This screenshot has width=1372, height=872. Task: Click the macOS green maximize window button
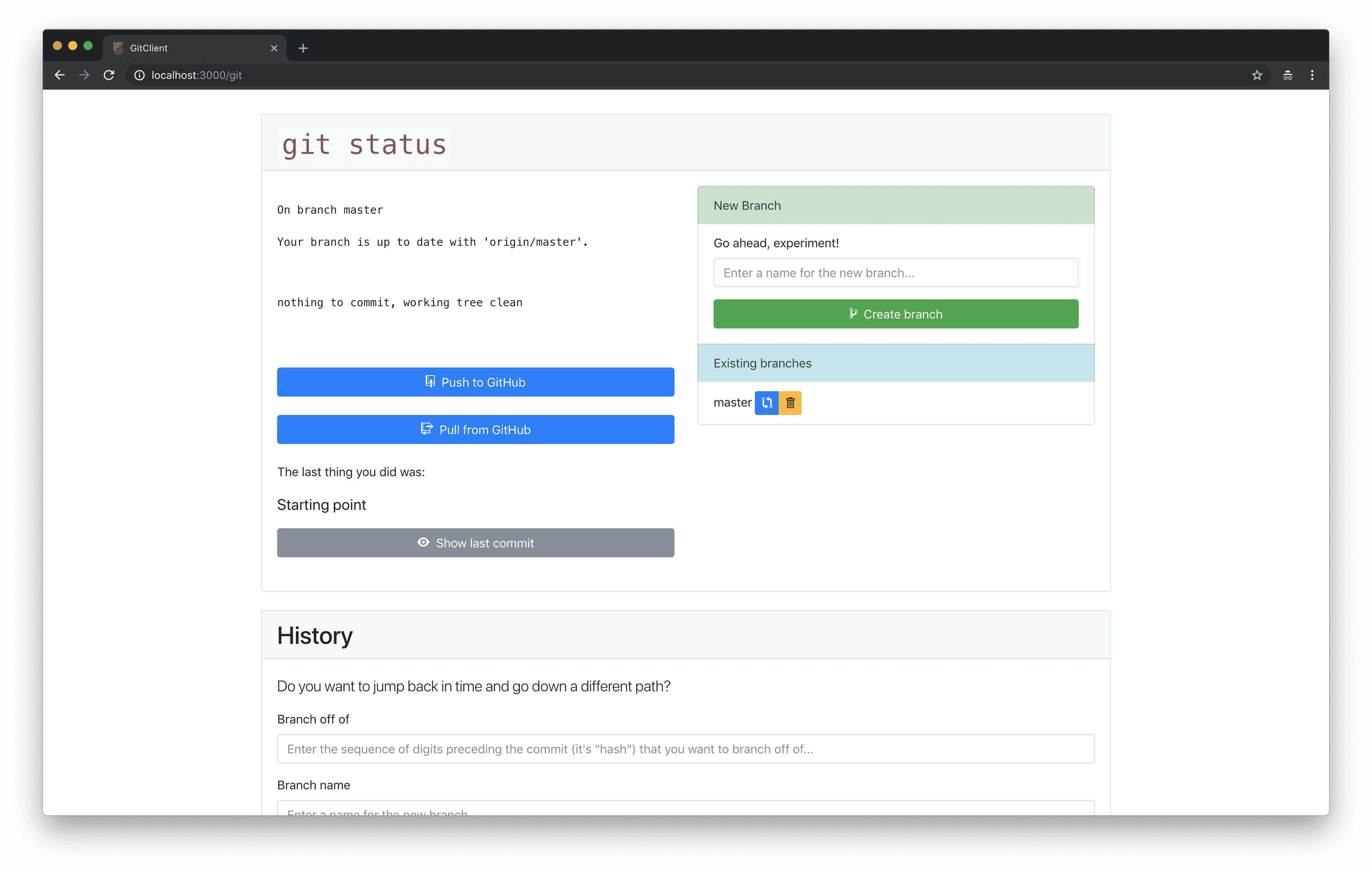pyautogui.click(x=88, y=46)
